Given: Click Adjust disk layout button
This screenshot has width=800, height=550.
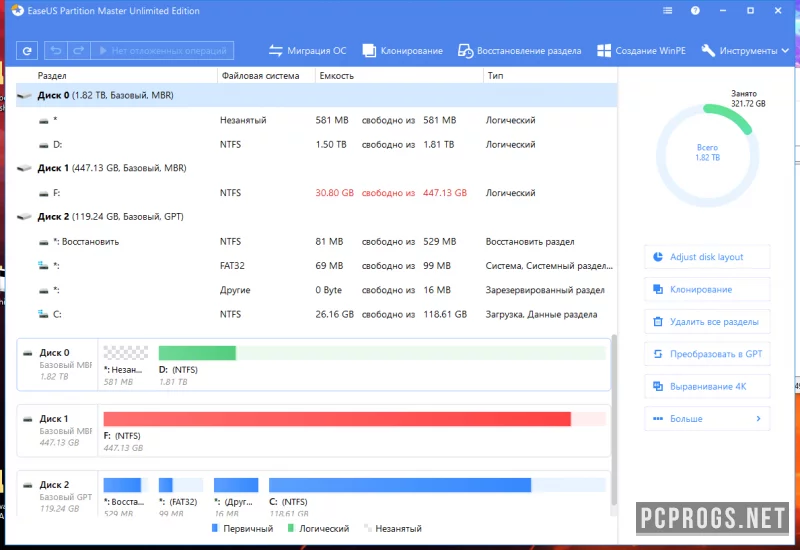Looking at the screenshot, I should click(707, 257).
